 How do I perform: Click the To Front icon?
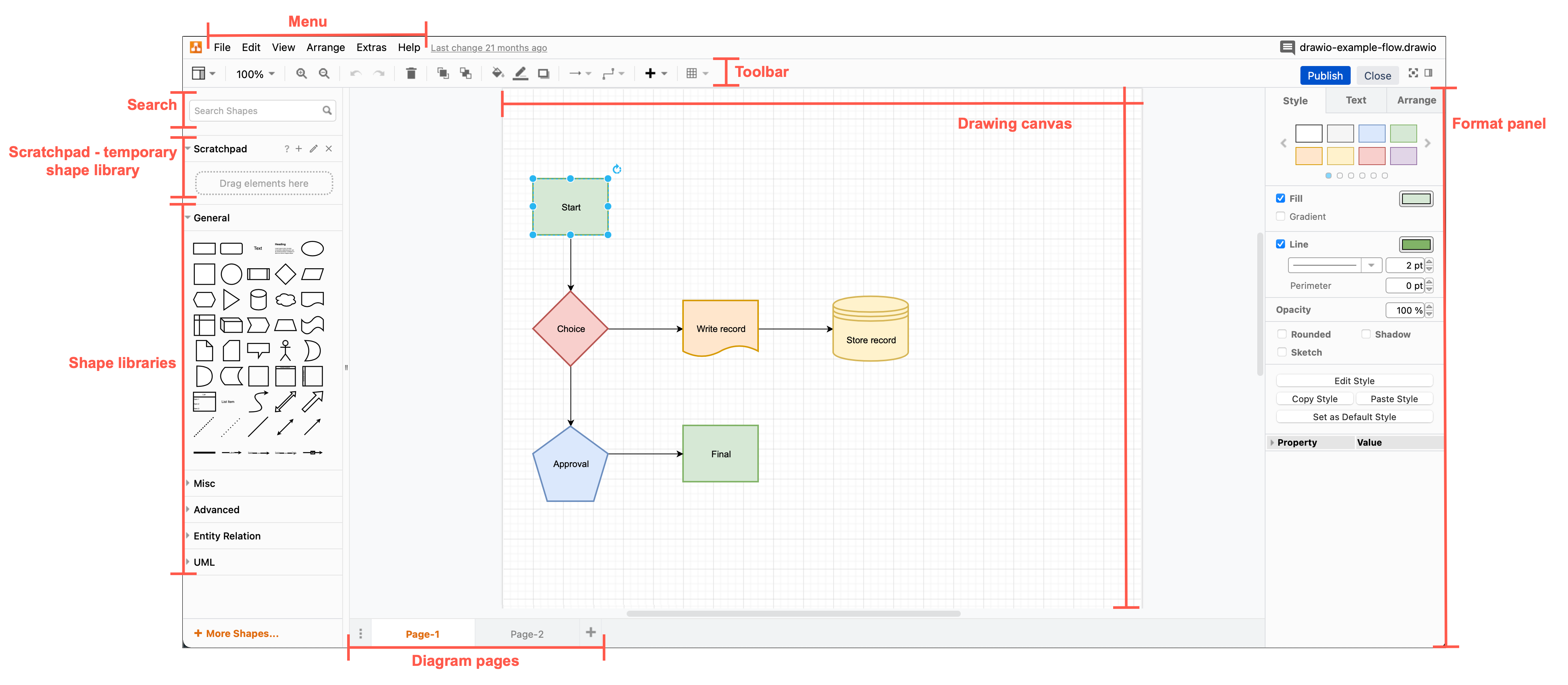click(443, 73)
